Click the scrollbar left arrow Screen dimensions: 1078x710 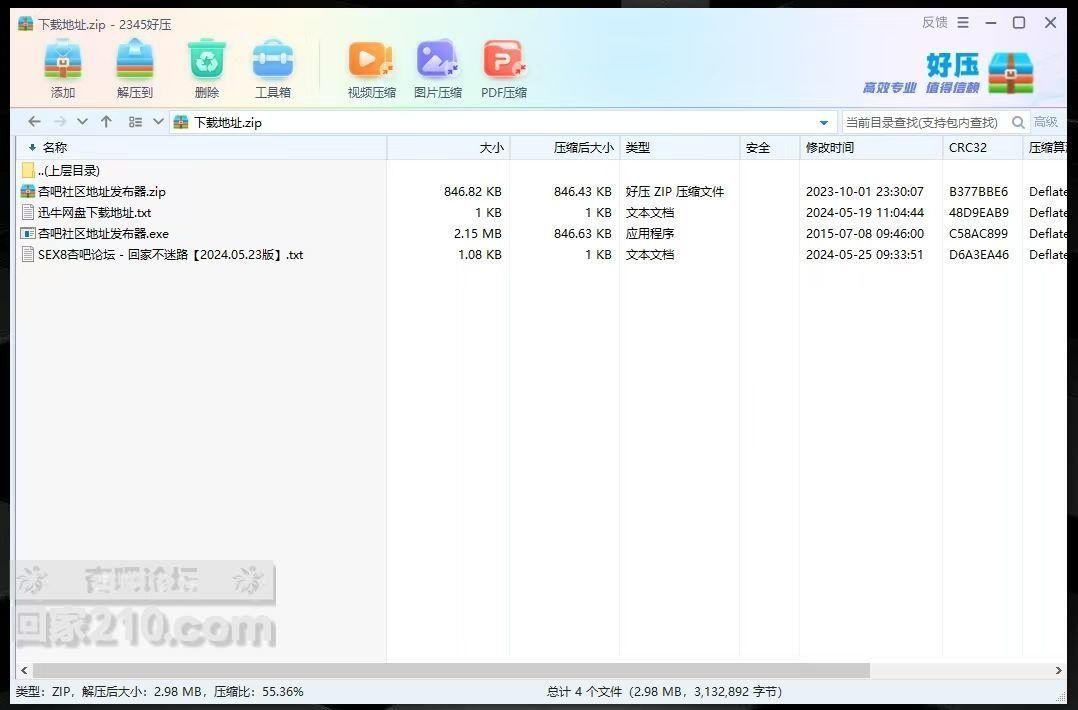(x=24, y=670)
